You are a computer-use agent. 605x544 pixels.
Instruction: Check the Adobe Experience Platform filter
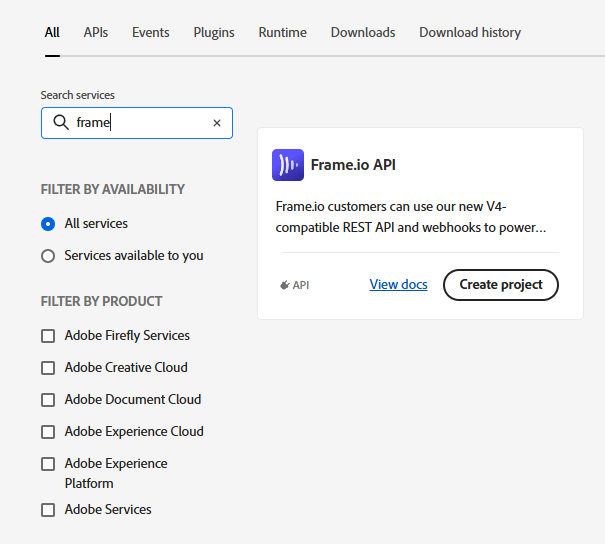click(x=48, y=464)
